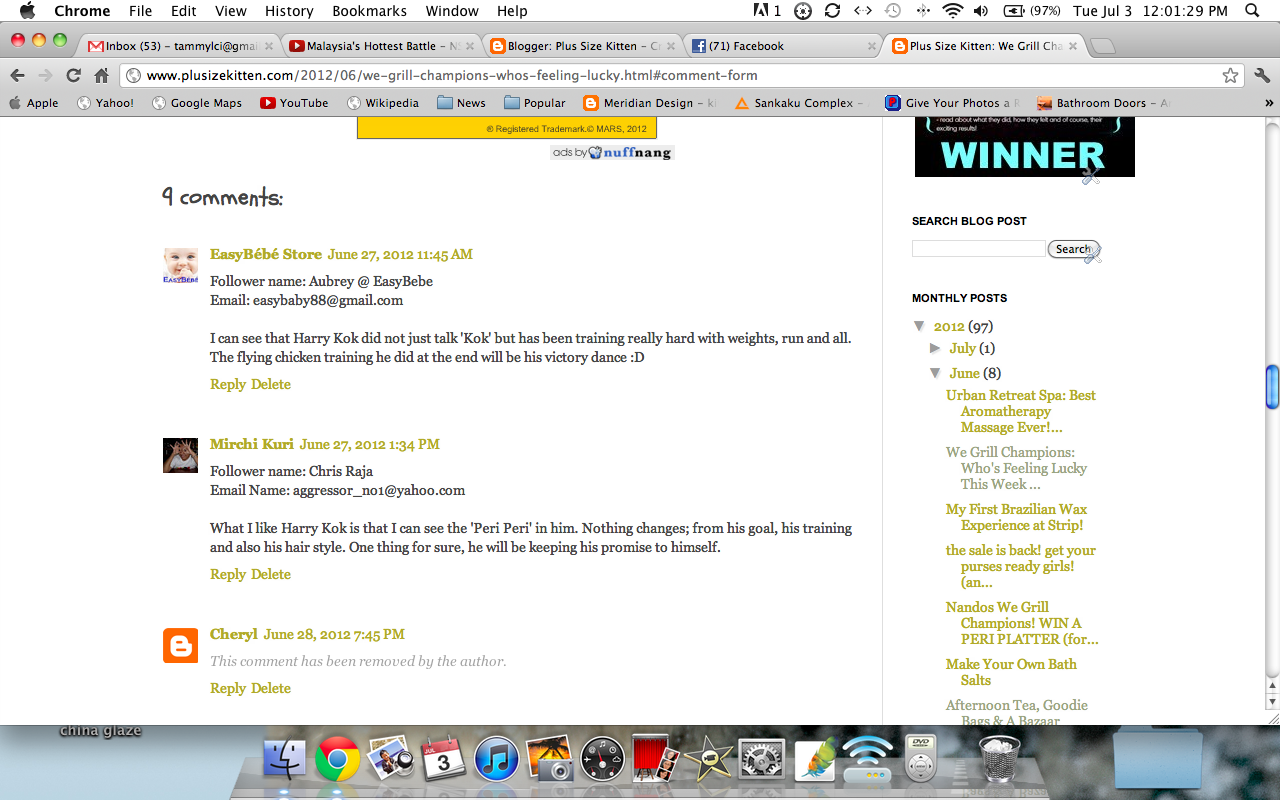Bookmark this page with the star icon
This screenshot has width=1280, height=800.
[1230, 76]
